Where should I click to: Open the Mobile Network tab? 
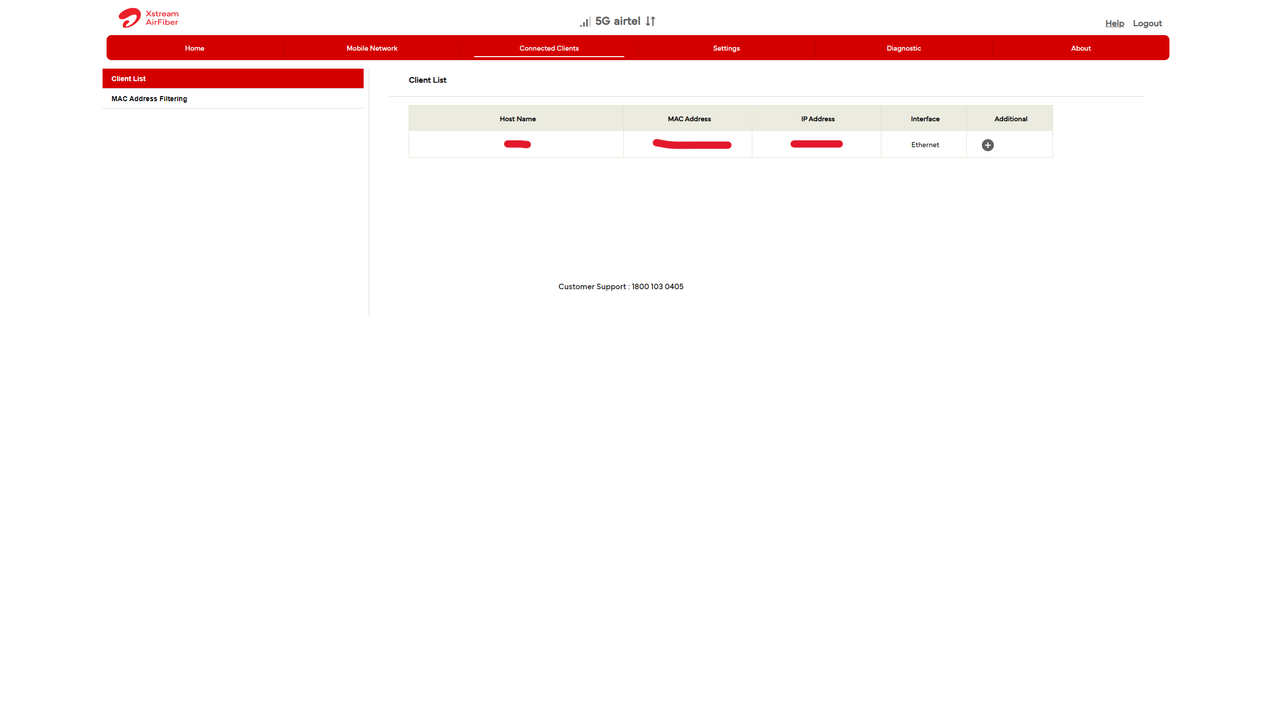[372, 48]
